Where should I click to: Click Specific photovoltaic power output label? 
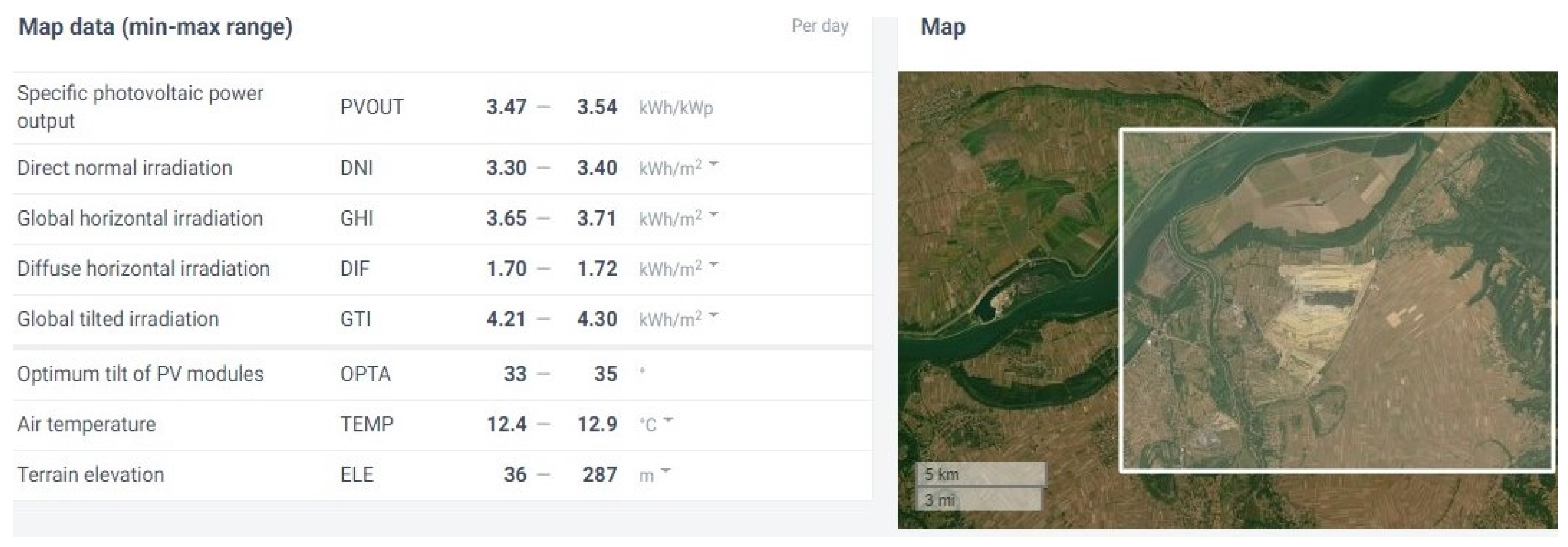140,107
